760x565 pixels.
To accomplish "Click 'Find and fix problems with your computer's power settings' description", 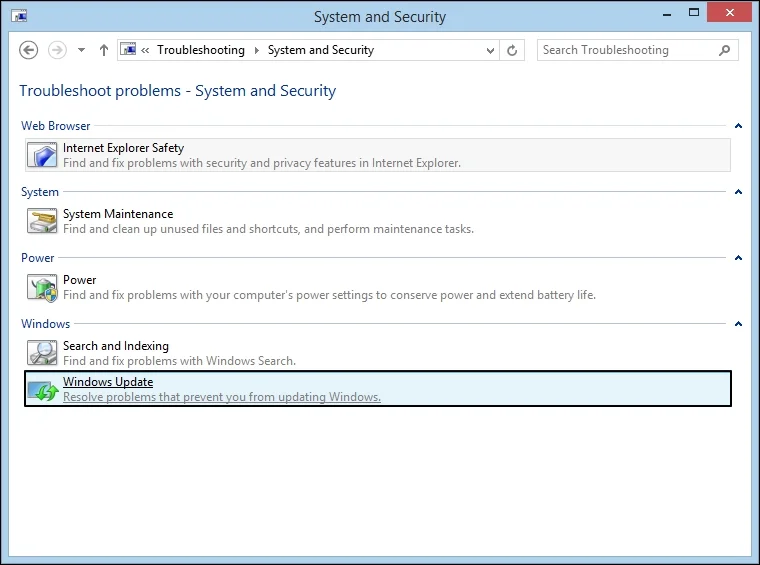I will click(330, 295).
